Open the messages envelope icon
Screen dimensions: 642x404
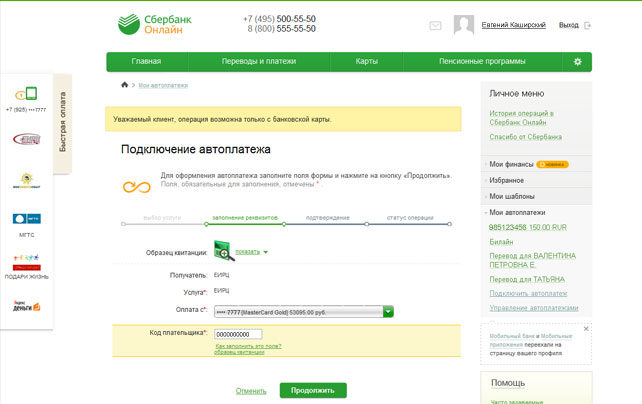click(x=435, y=26)
